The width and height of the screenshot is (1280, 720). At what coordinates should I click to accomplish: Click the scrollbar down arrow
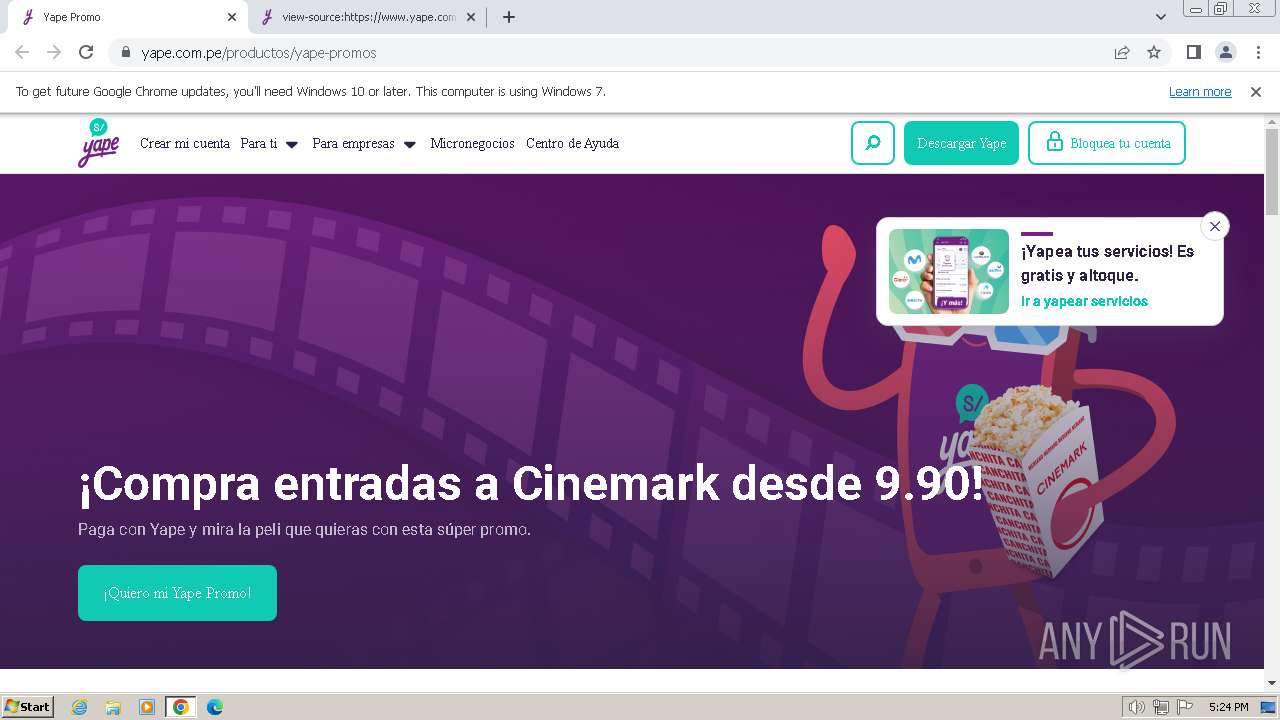point(1272,683)
